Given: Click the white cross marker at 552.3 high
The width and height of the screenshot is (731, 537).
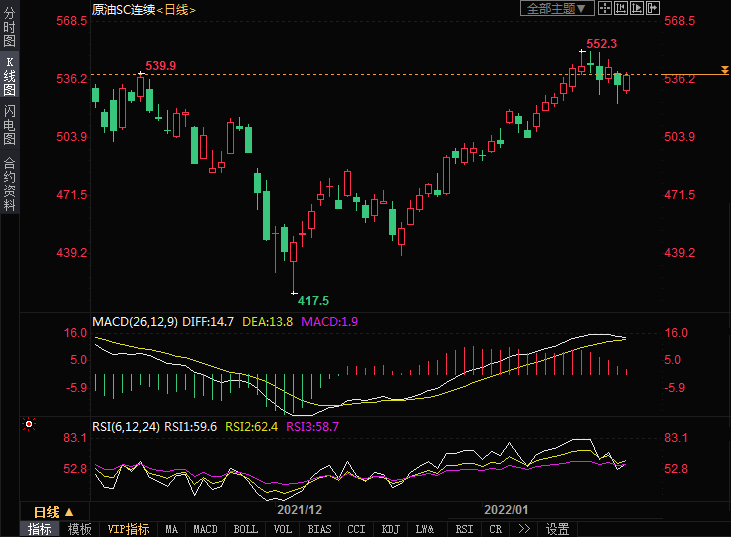Looking at the screenshot, I should [x=582, y=50].
